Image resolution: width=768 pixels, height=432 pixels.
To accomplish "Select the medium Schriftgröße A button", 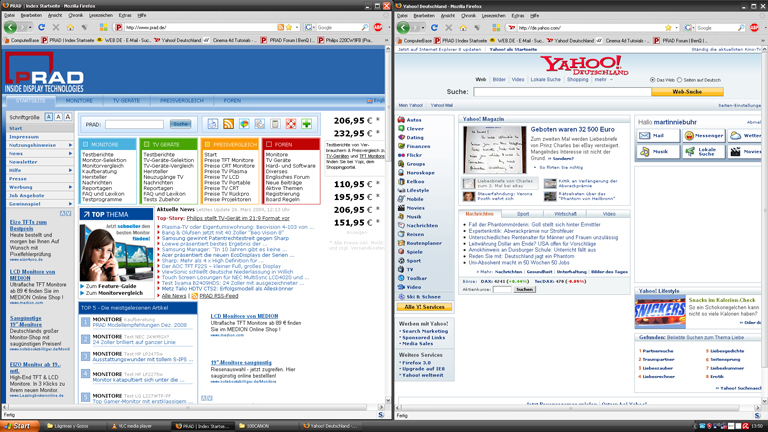I will click(x=58, y=117).
